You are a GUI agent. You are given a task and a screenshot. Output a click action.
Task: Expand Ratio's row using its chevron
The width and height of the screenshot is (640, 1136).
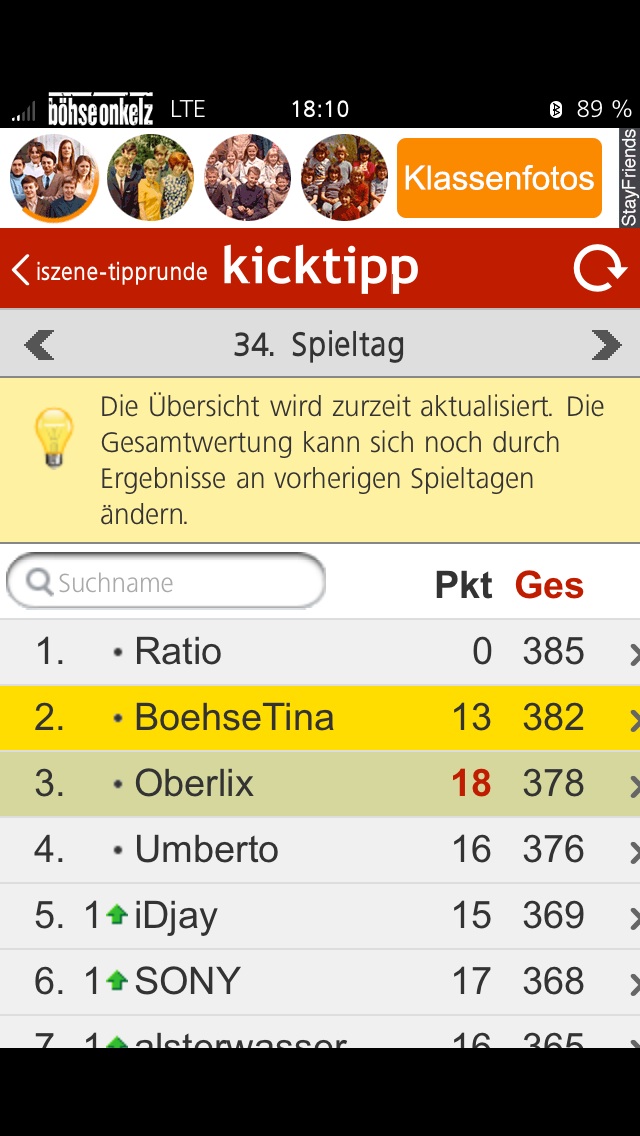(x=634, y=654)
